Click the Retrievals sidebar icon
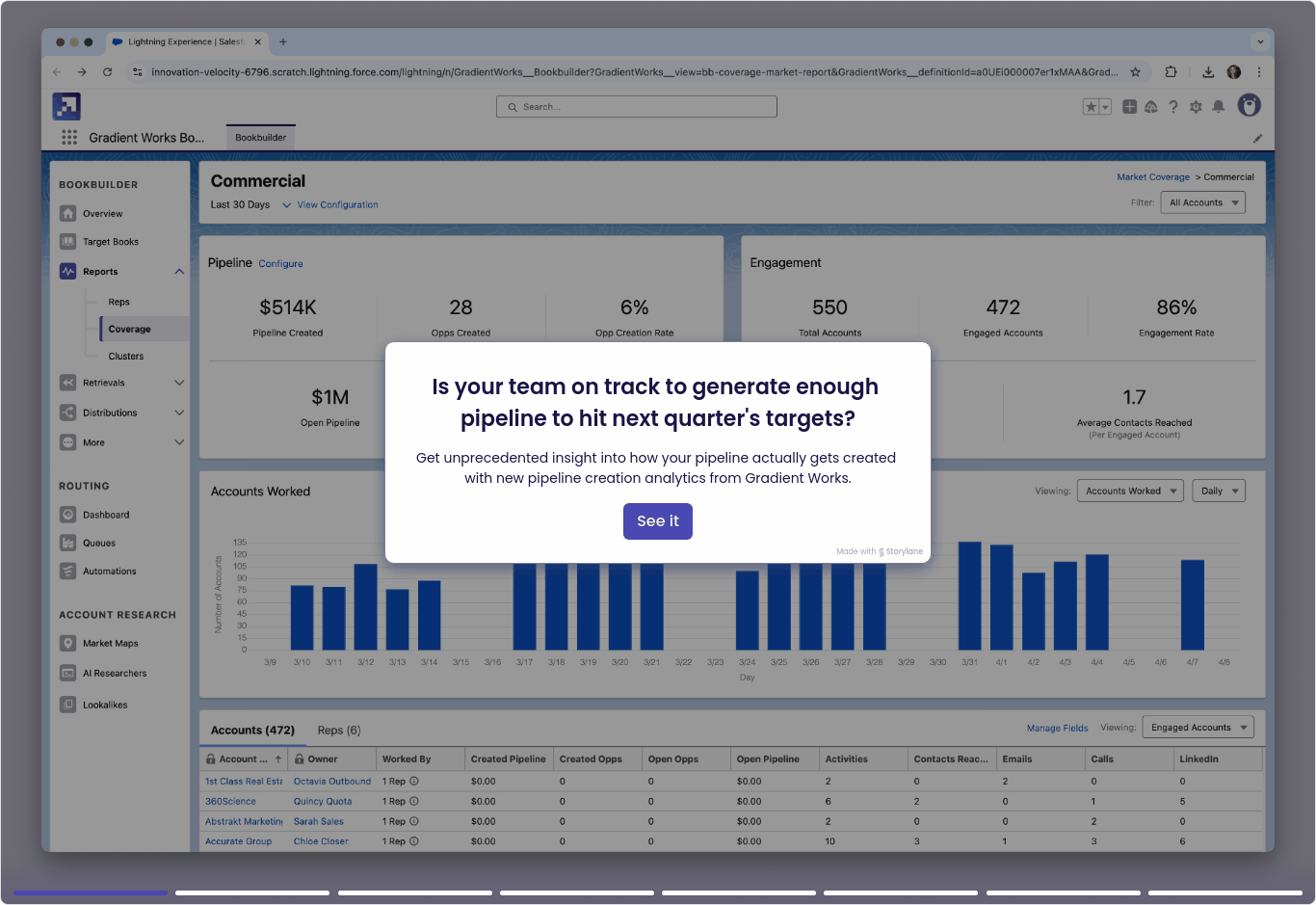1316x905 pixels. (x=67, y=383)
